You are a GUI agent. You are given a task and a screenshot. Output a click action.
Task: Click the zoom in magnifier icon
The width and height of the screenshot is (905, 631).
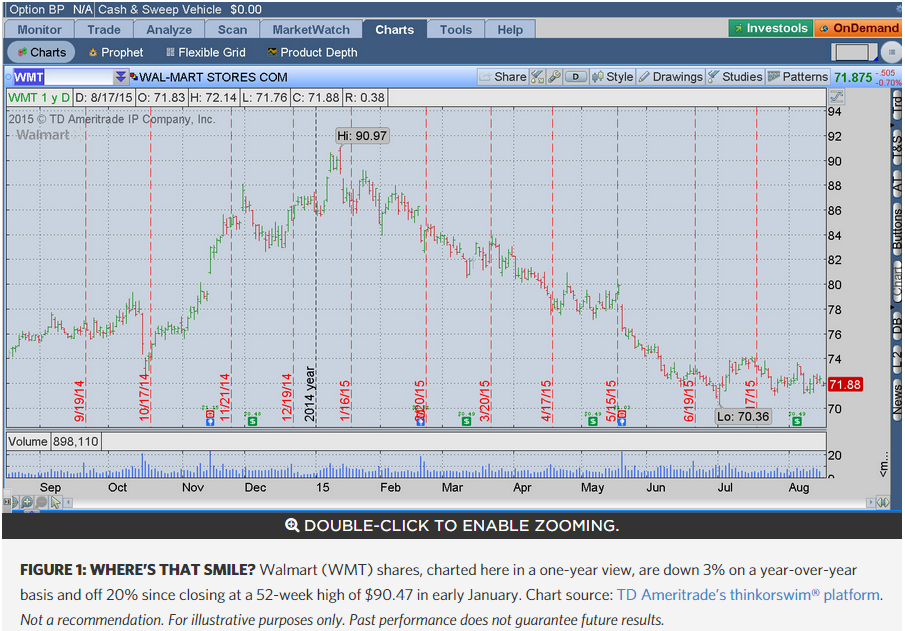27,503
